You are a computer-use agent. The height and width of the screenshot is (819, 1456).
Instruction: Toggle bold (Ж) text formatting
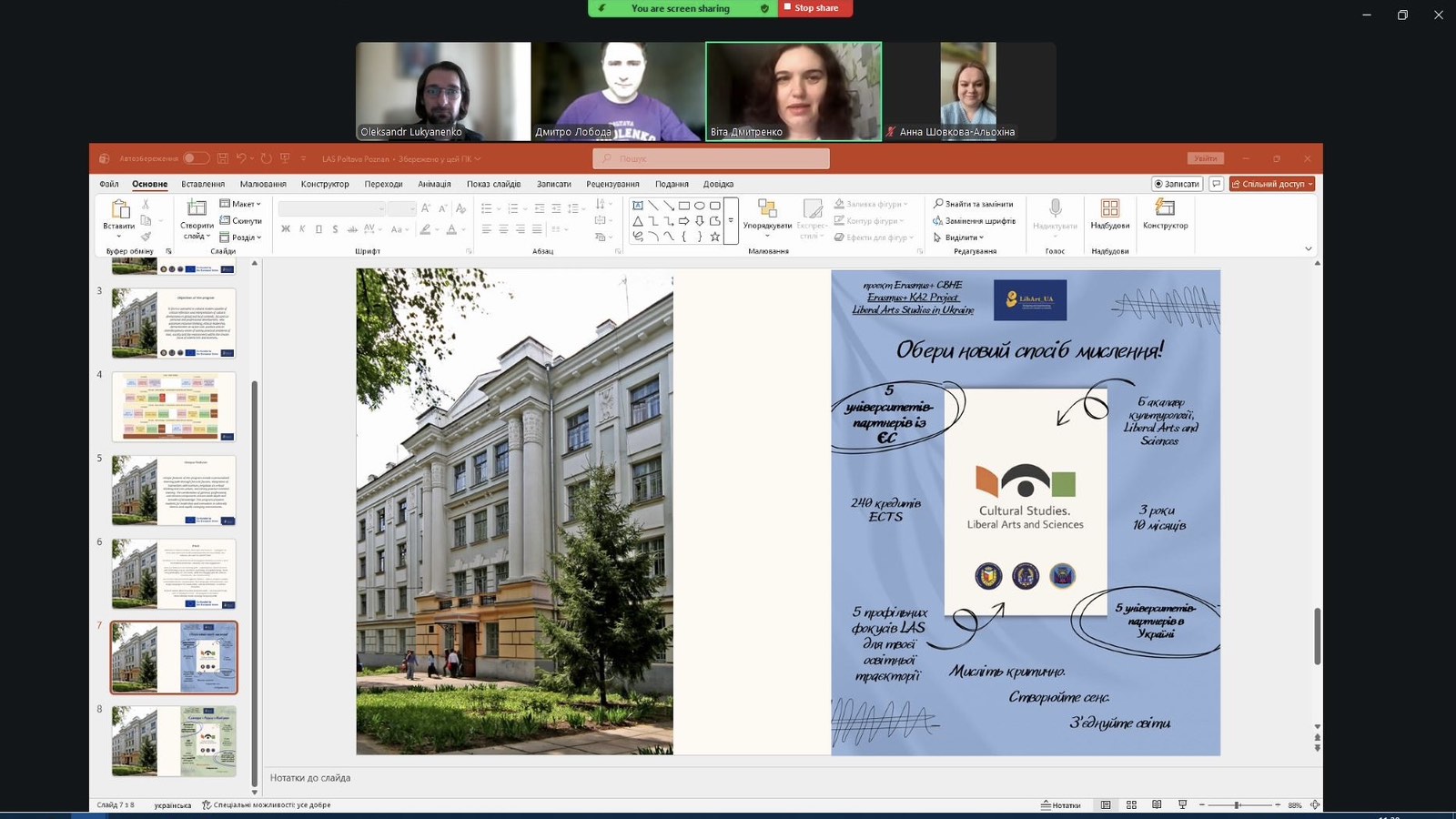[x=286, y=229]
